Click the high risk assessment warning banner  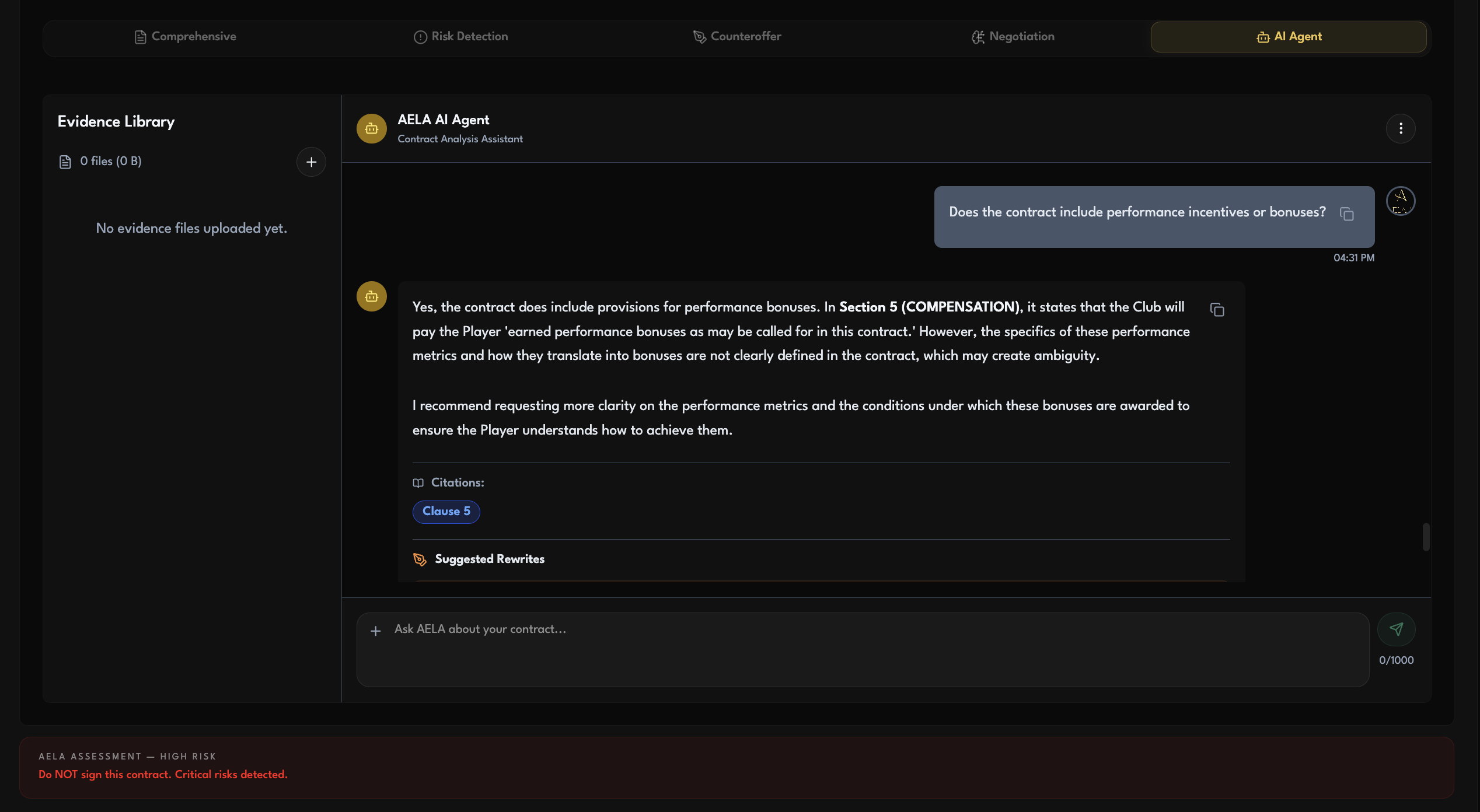pyautogui.click(x=736, y=767)
